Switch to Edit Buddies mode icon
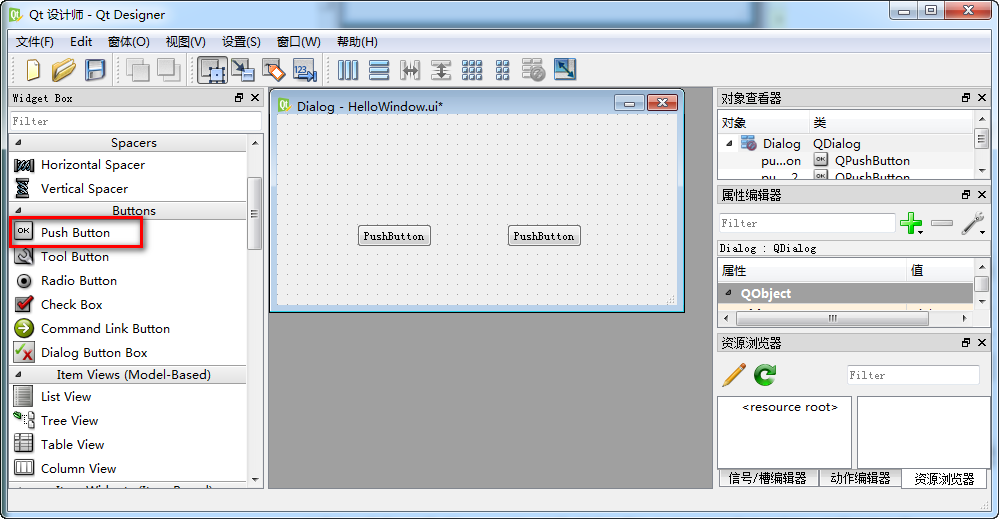Image resolution: width=999 pixels, height=519 pixels. 274,69
